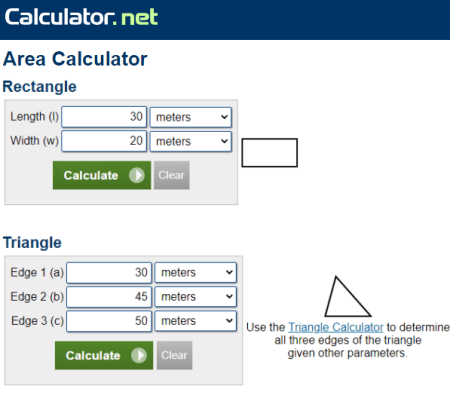Click the triangle shape illustration

347,296
